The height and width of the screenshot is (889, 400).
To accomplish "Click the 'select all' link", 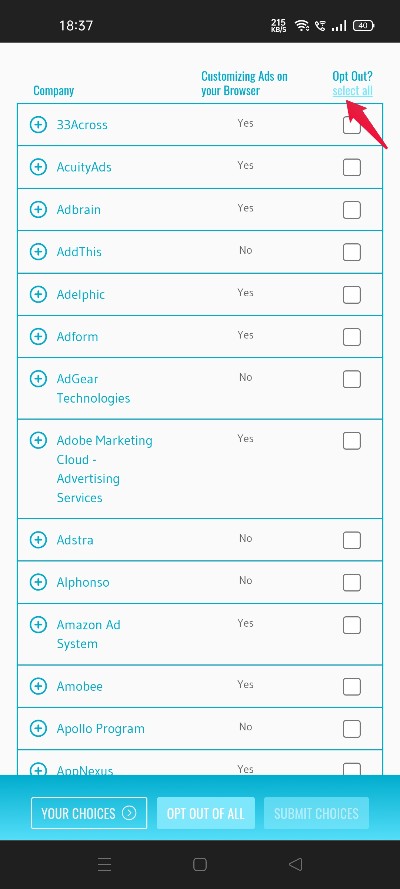I will click(x=352, y=91).
